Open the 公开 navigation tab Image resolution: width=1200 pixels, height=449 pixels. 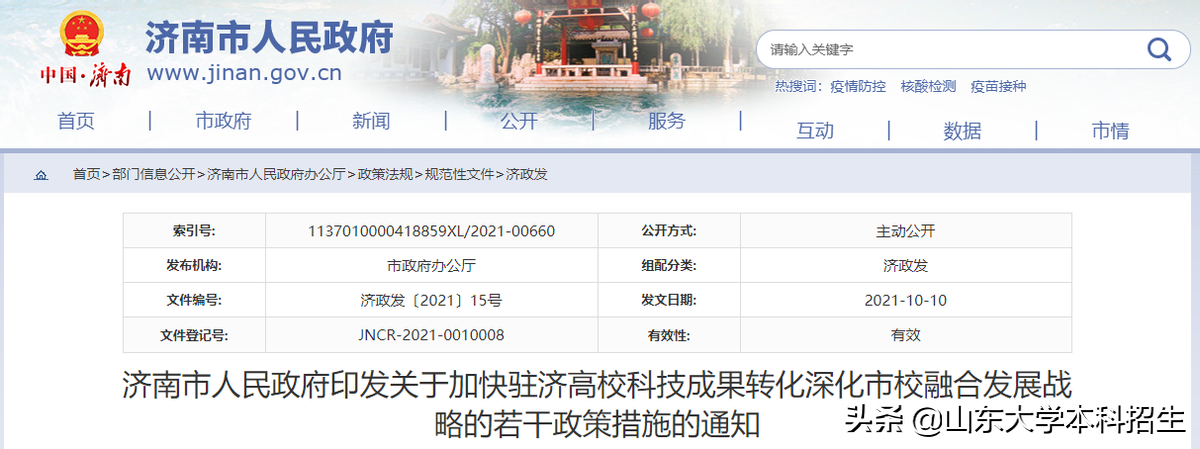click(x=519, y=121)
